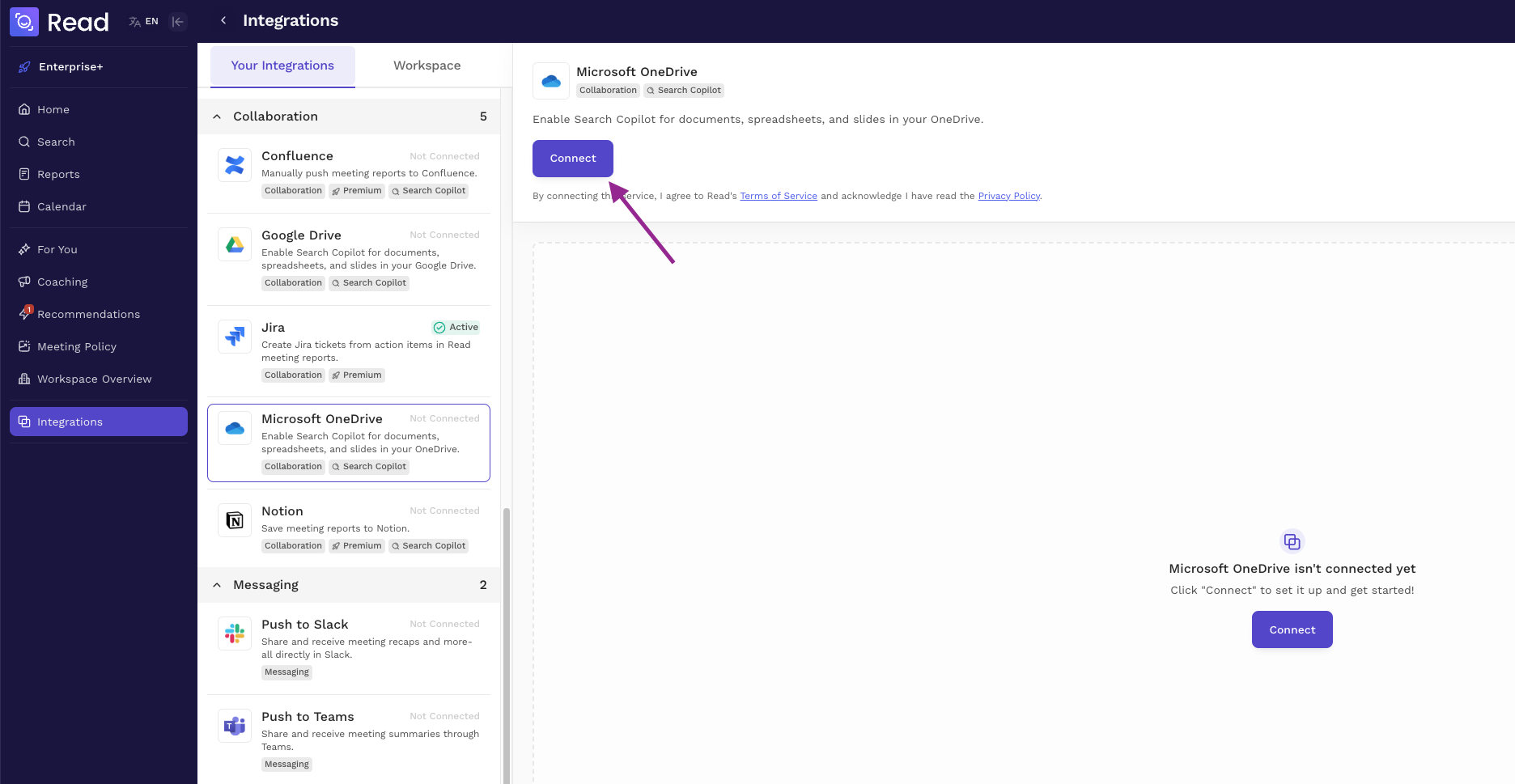Click Notion's Premium tag
Screen dimensions: 1515x784
point(357,546)
